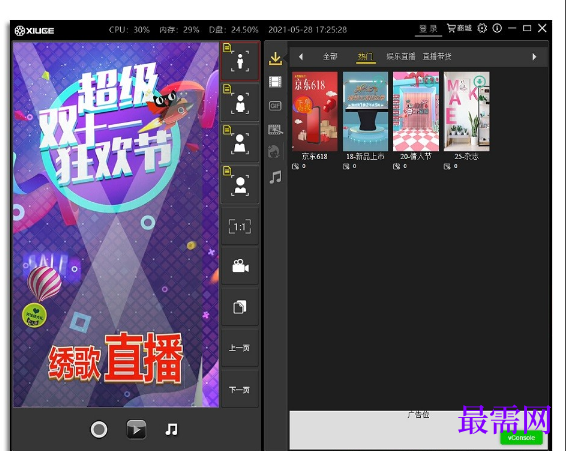Minimize the XIUGE window
570x451 pixels.
pyautogui.click(x=512, y=28)
